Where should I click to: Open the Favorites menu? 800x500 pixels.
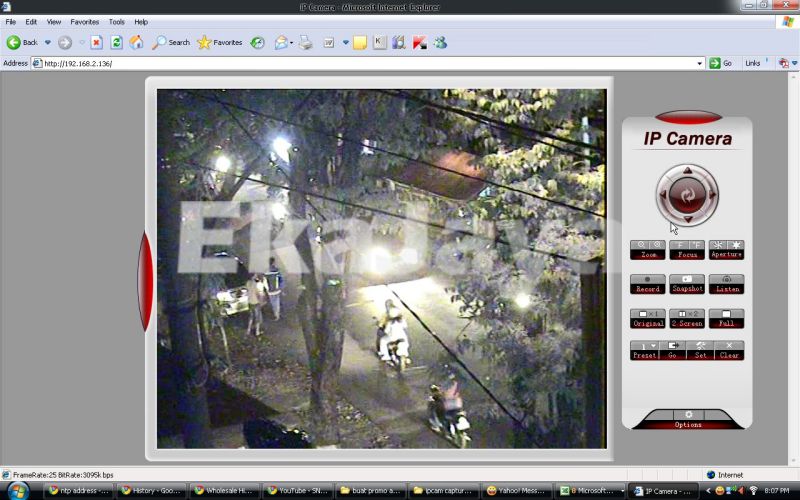click(84, 21)
